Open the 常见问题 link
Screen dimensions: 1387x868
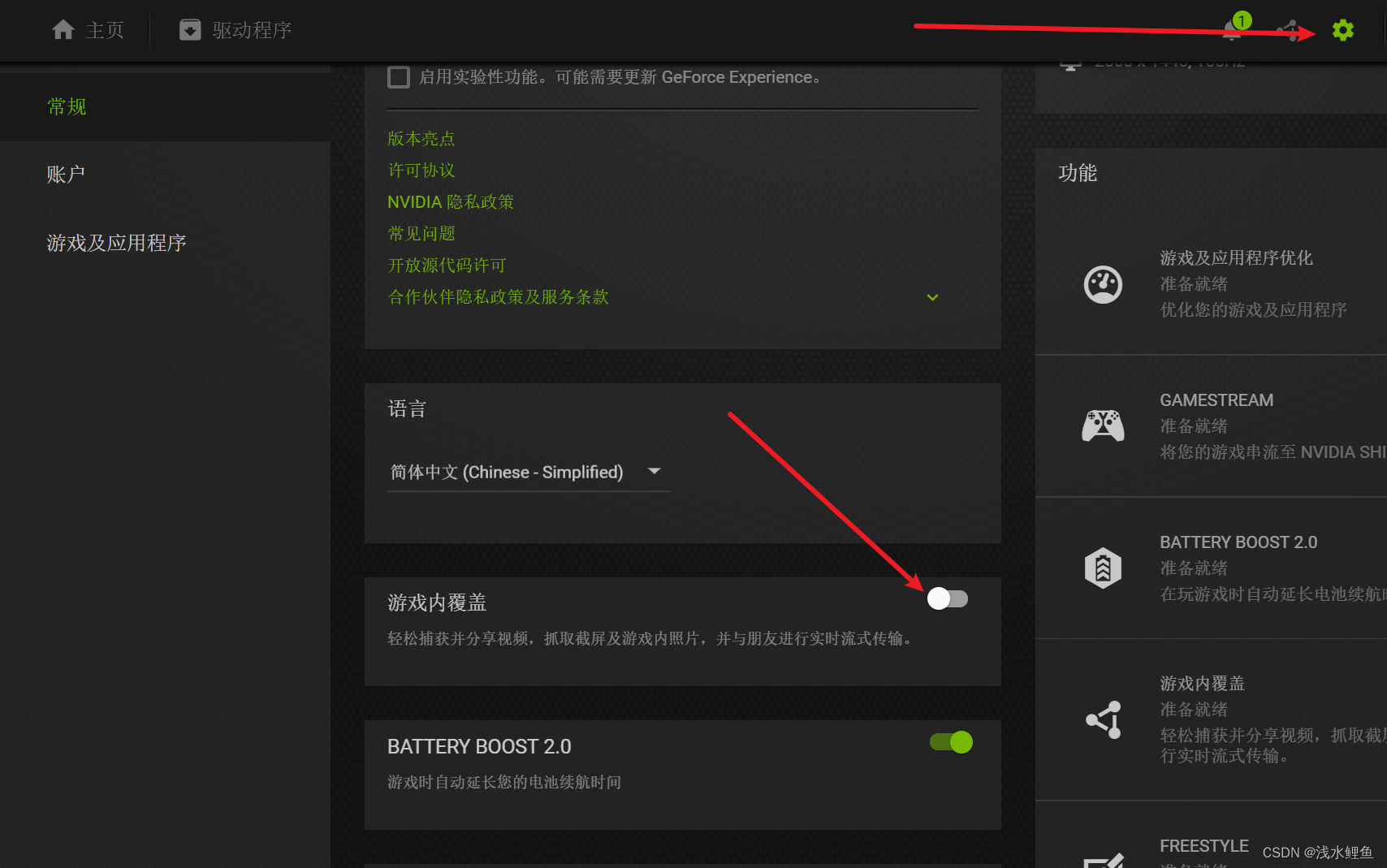point(421,234)
